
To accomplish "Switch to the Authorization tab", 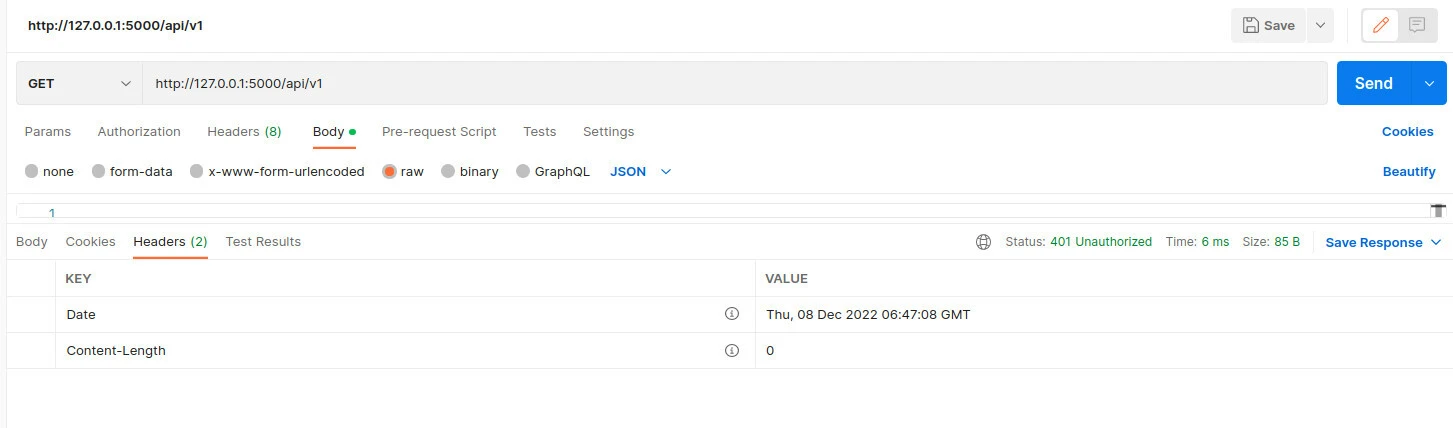I will pyautogui.click(x=139, y=132).
